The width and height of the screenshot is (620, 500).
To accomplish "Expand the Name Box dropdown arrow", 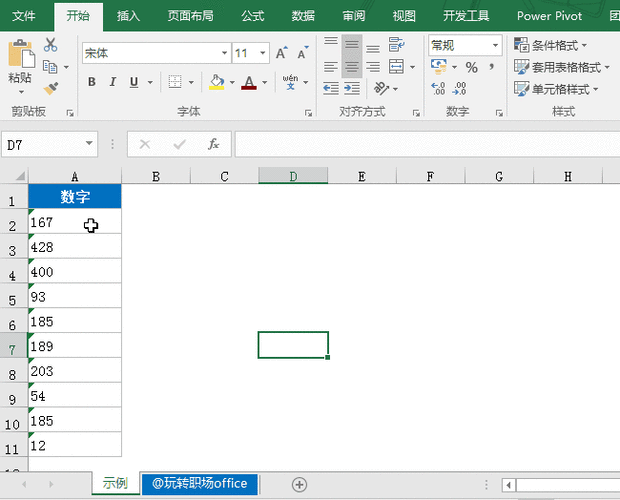I will pos(89,143).
